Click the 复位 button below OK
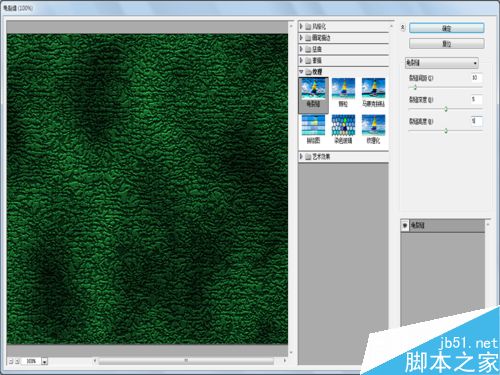 click(447, 43)
